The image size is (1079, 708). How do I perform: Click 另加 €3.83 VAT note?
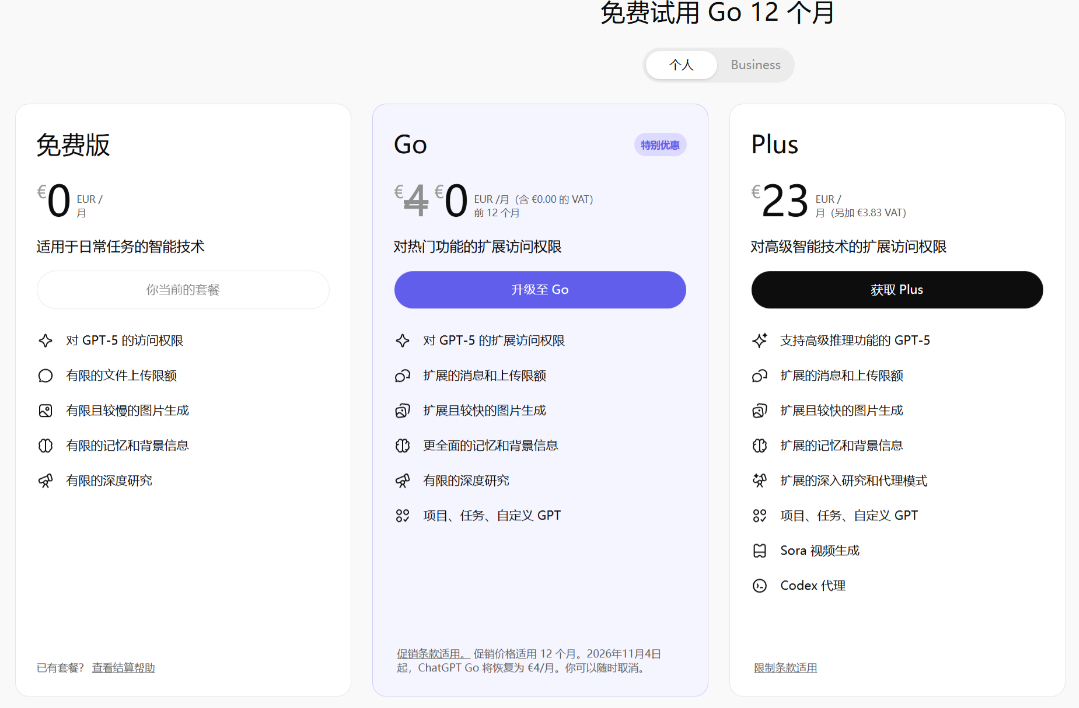868,213
